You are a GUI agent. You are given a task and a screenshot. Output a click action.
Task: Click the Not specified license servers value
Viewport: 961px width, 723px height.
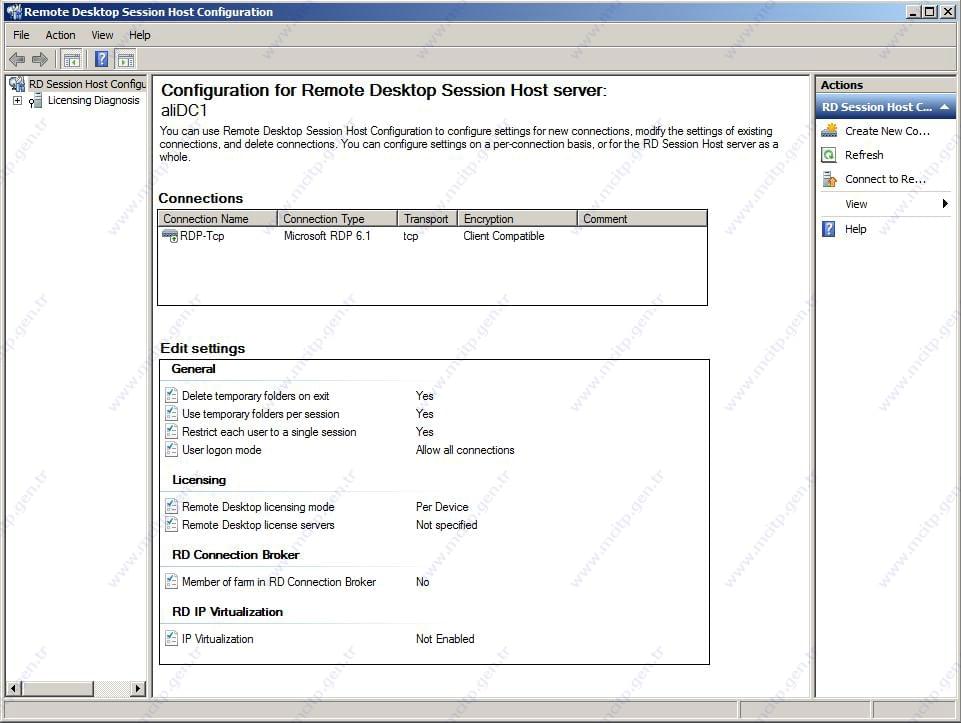pyautogui.click(x=447, y=524)
